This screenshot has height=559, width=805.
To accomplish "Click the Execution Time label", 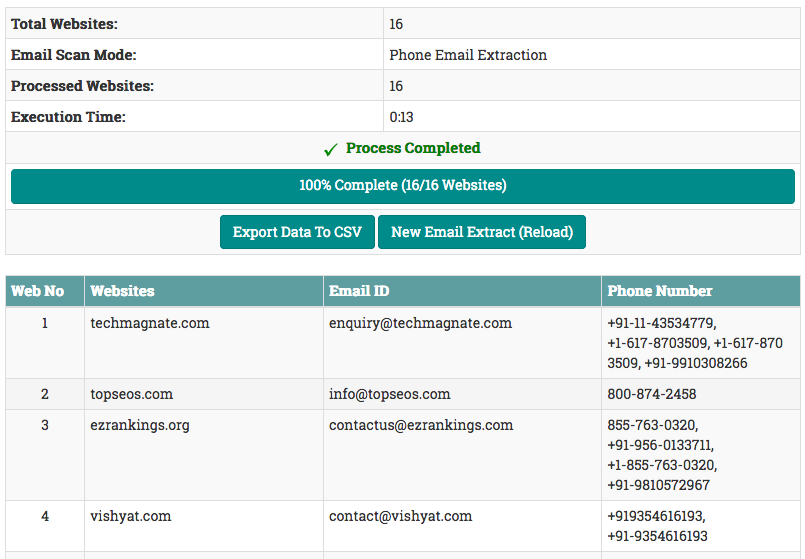I will coord(68,117).
